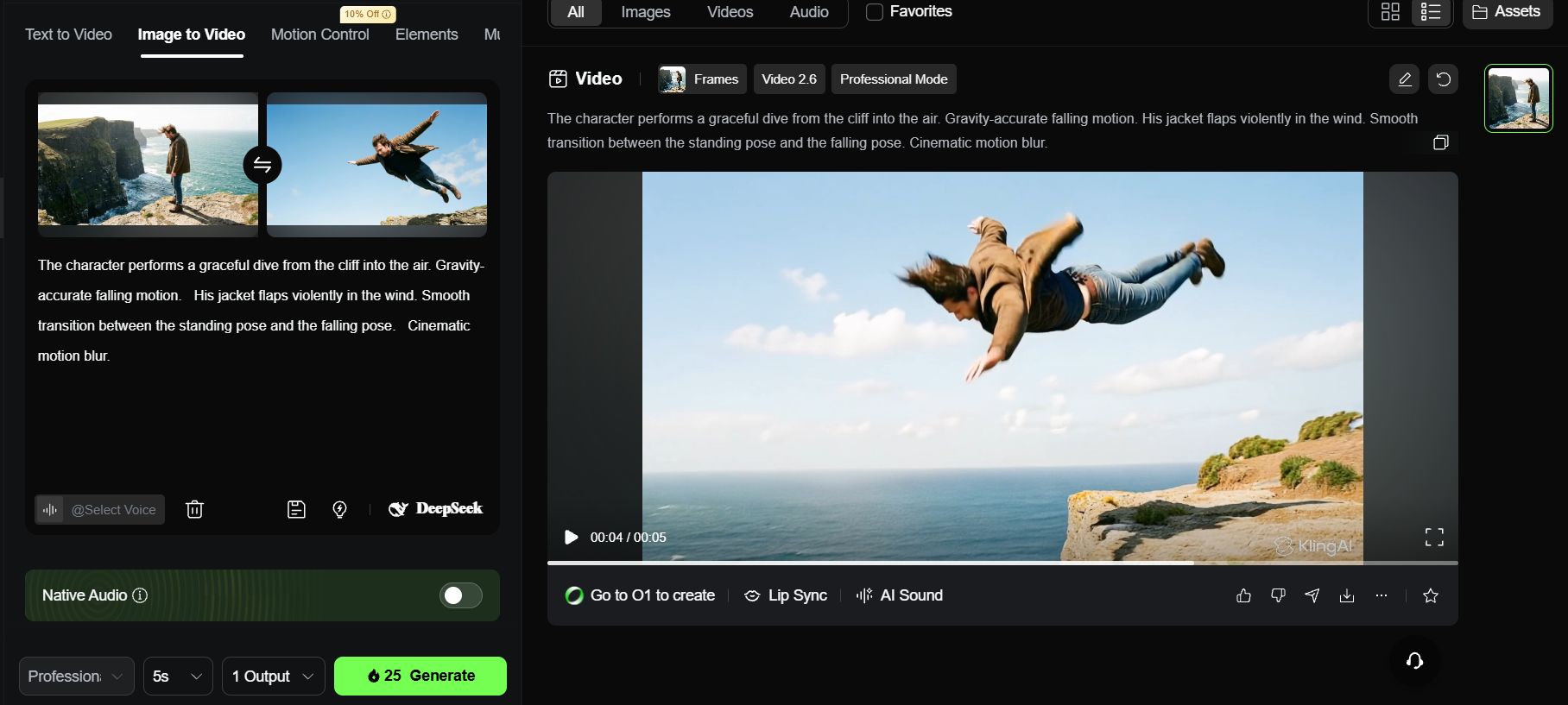This screenshot has width=1568, height=705.
Task: Switch to the Text to Video tab
Action: pos(68,35)
